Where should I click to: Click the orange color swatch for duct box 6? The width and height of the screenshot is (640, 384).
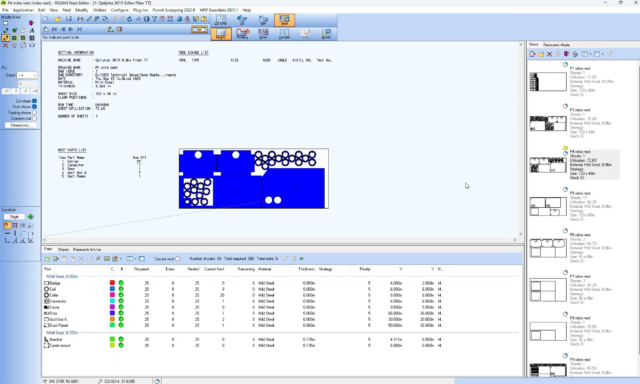pyautogui.click(x=112, y=319)
